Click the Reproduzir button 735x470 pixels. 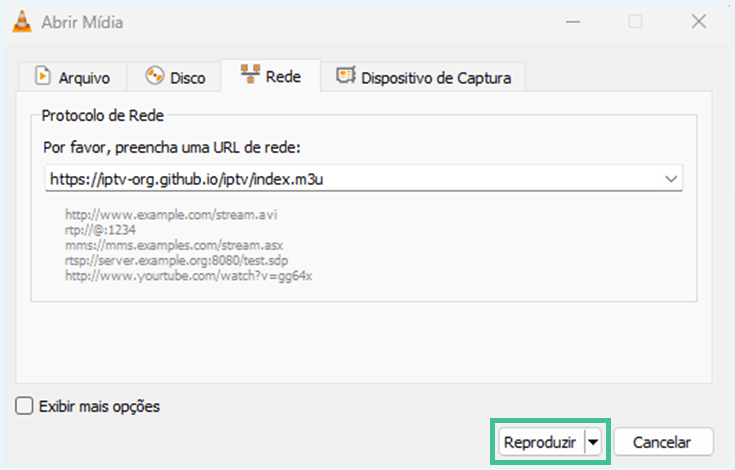540,442
